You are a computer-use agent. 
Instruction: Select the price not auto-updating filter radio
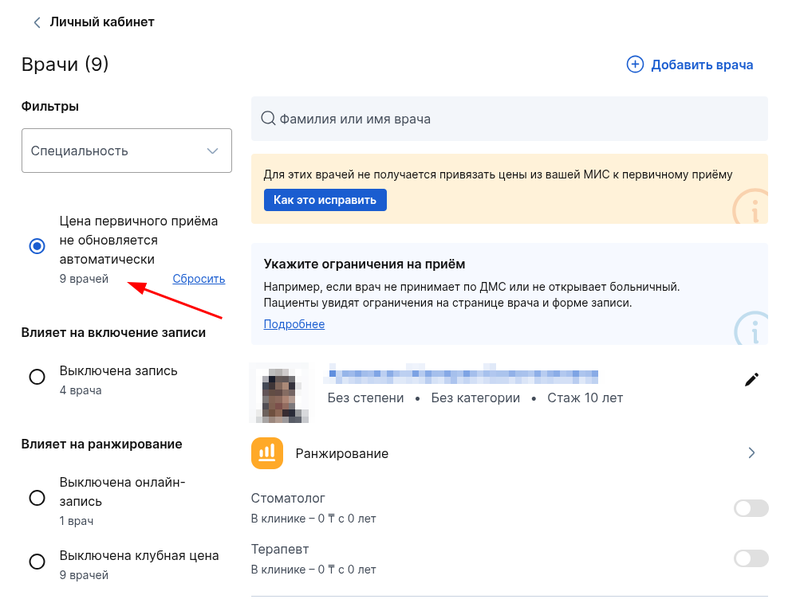pyautogui.click(x=37, y=246)
